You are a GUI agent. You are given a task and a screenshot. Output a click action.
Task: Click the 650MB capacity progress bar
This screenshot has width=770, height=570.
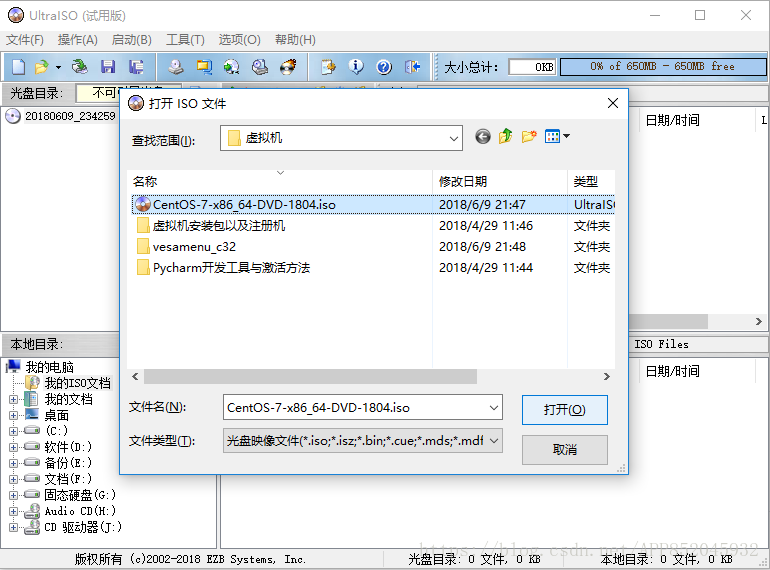tap(662, 67)
